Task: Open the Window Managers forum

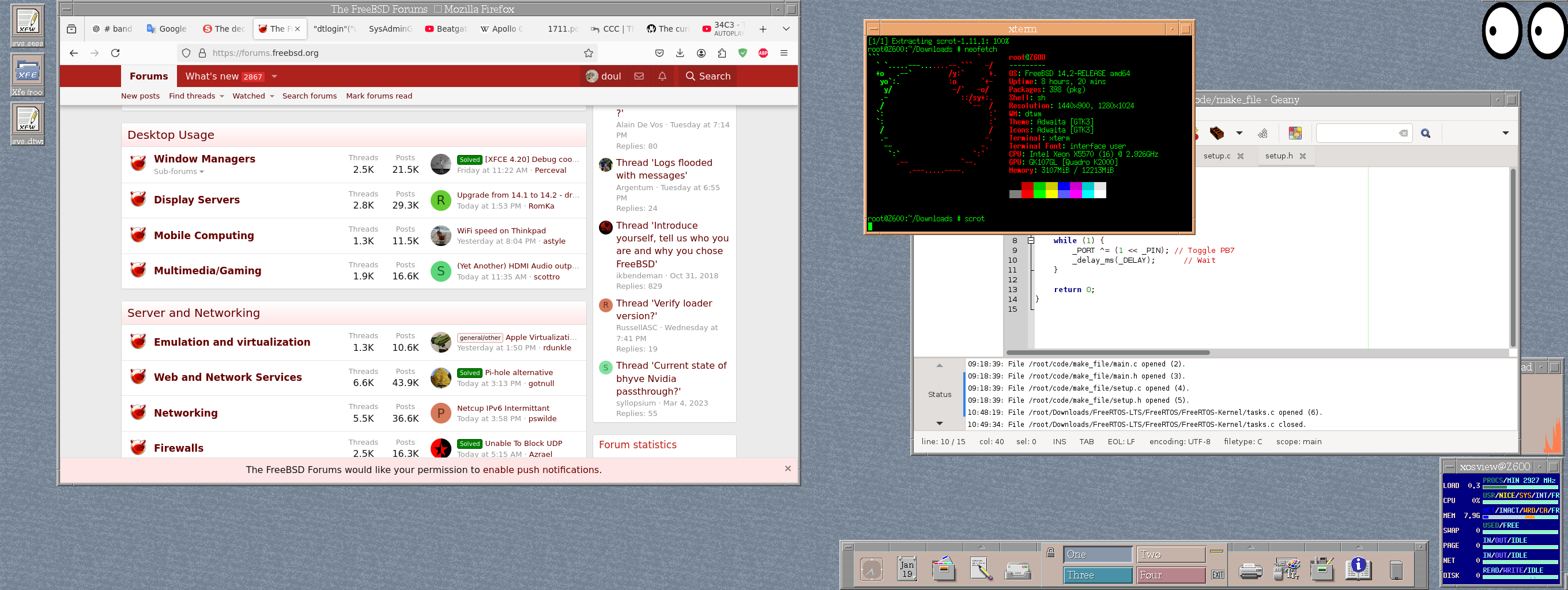Action: 205,159
